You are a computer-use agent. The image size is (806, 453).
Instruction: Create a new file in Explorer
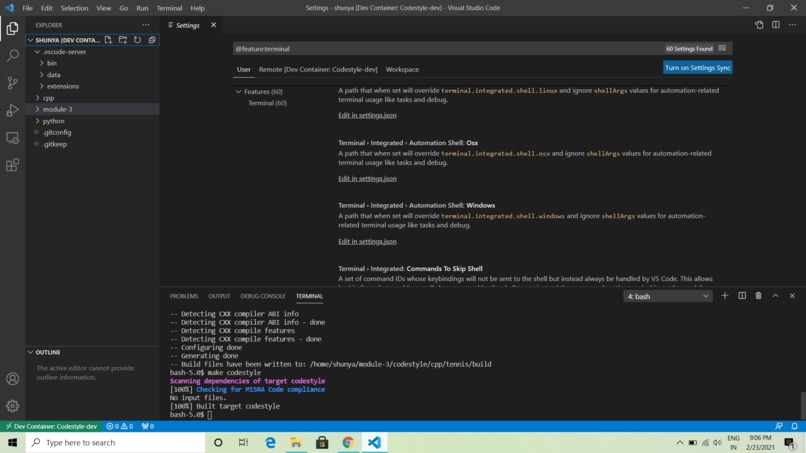tap(108, 40)
